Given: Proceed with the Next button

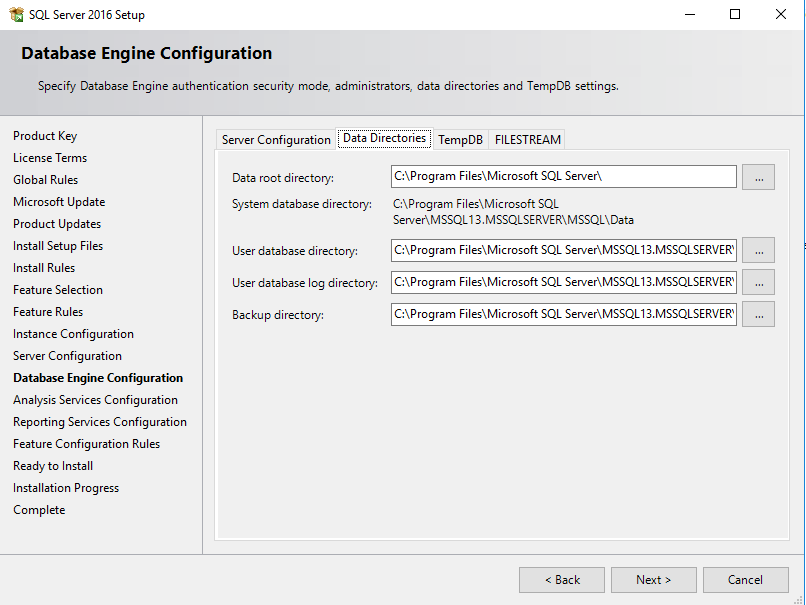Looking at the screenshot, I should [654, 580].
